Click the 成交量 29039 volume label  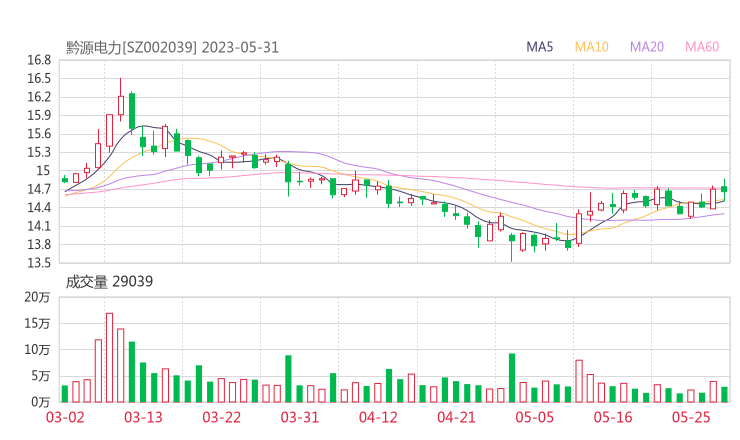(109, 282)
